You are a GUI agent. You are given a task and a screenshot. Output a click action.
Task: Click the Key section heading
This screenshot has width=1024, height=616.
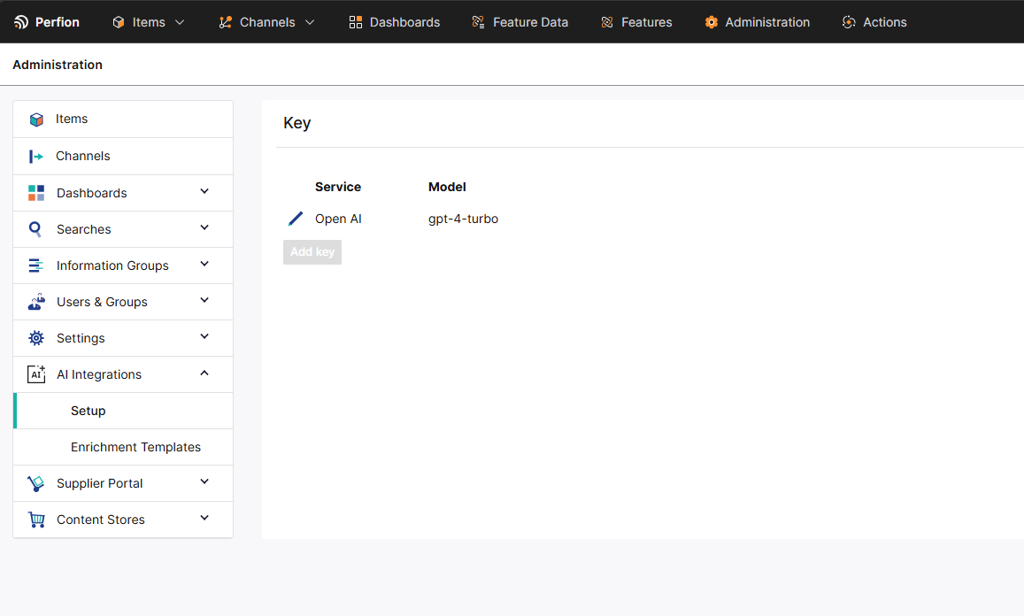click(297, 123)
